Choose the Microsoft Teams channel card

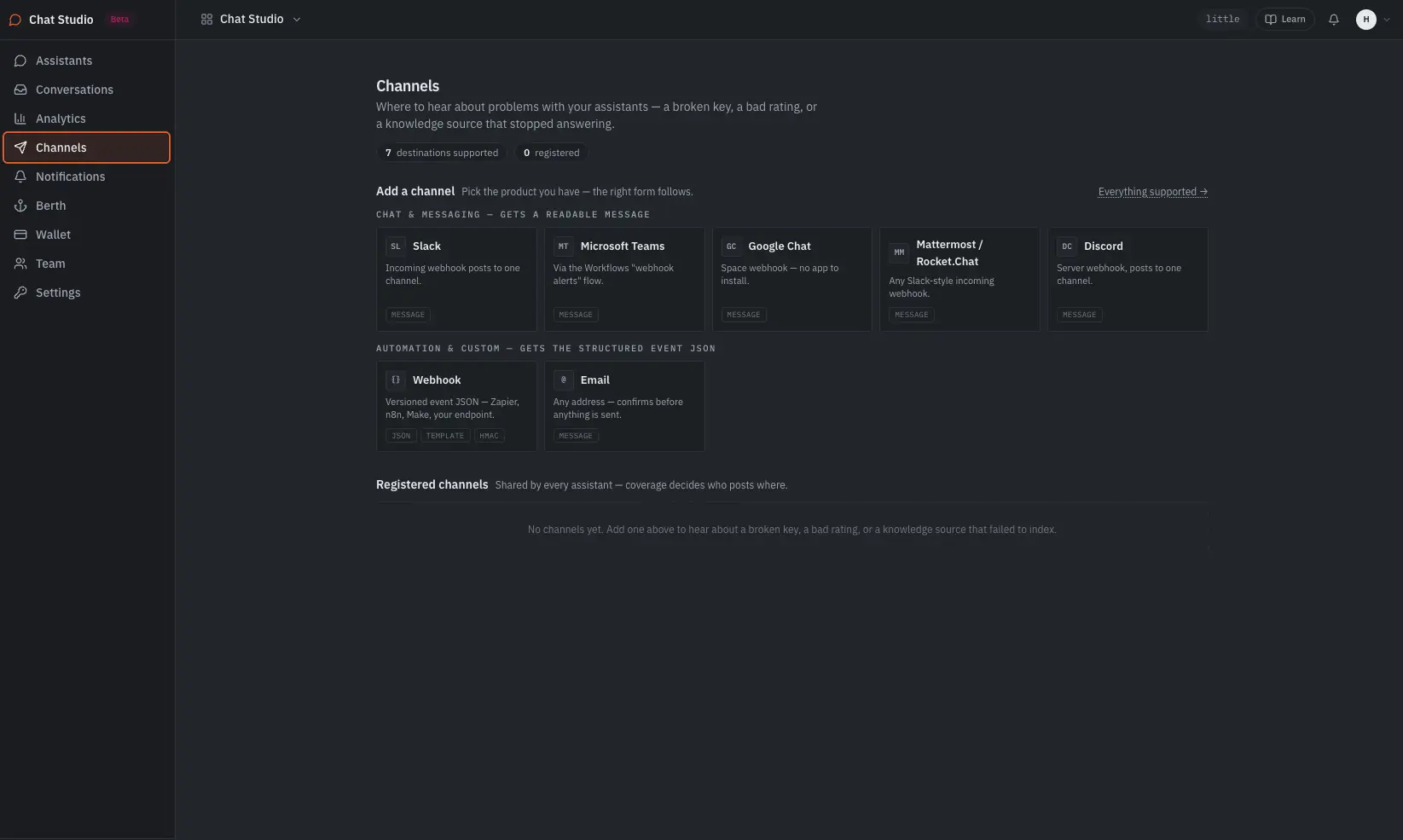[624, 279]
